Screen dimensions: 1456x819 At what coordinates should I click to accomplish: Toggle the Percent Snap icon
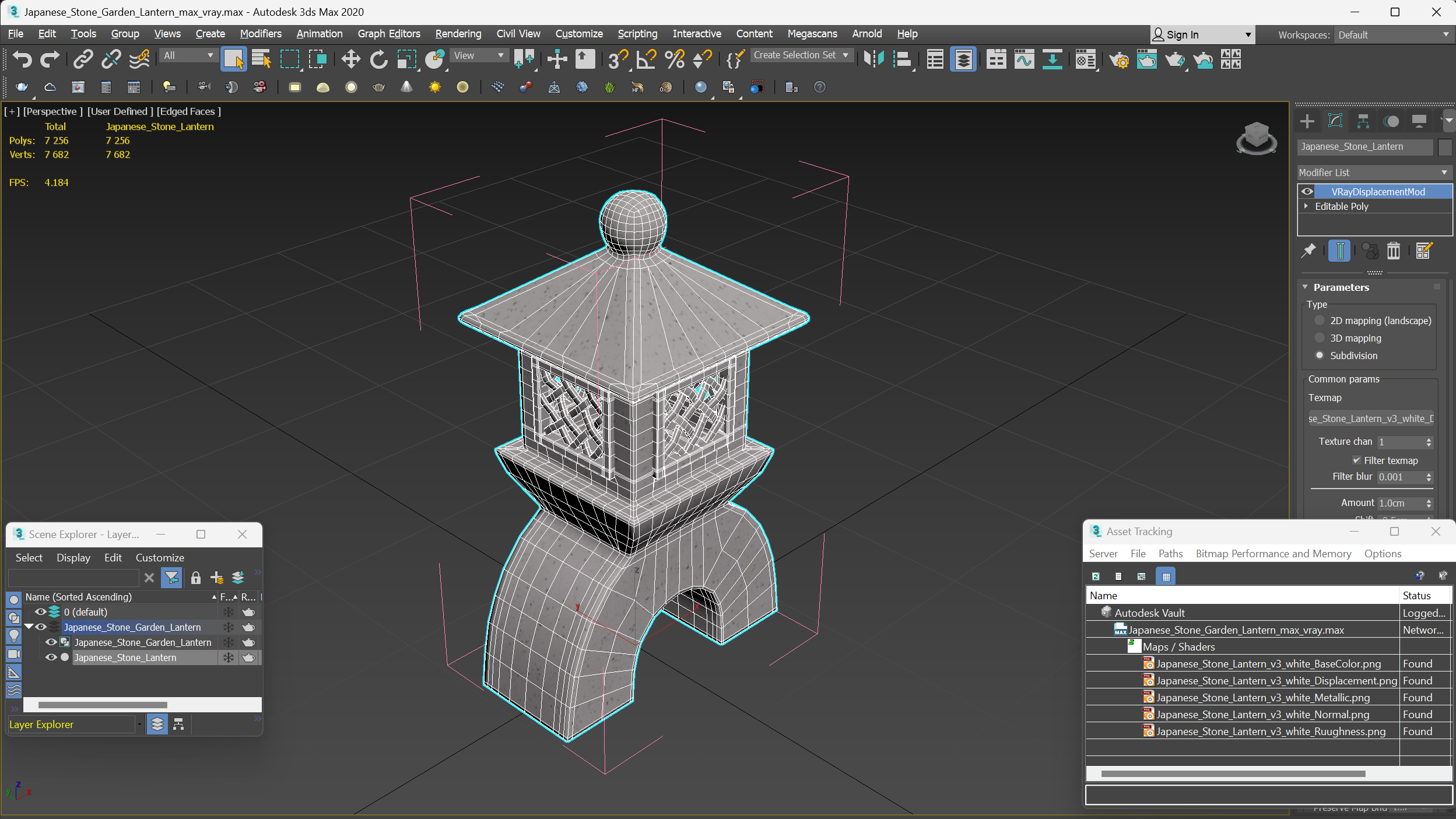[674, 59]
